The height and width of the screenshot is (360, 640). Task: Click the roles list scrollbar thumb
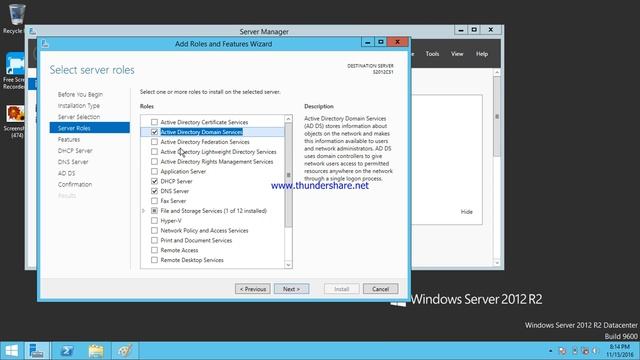tap(289, 175)
